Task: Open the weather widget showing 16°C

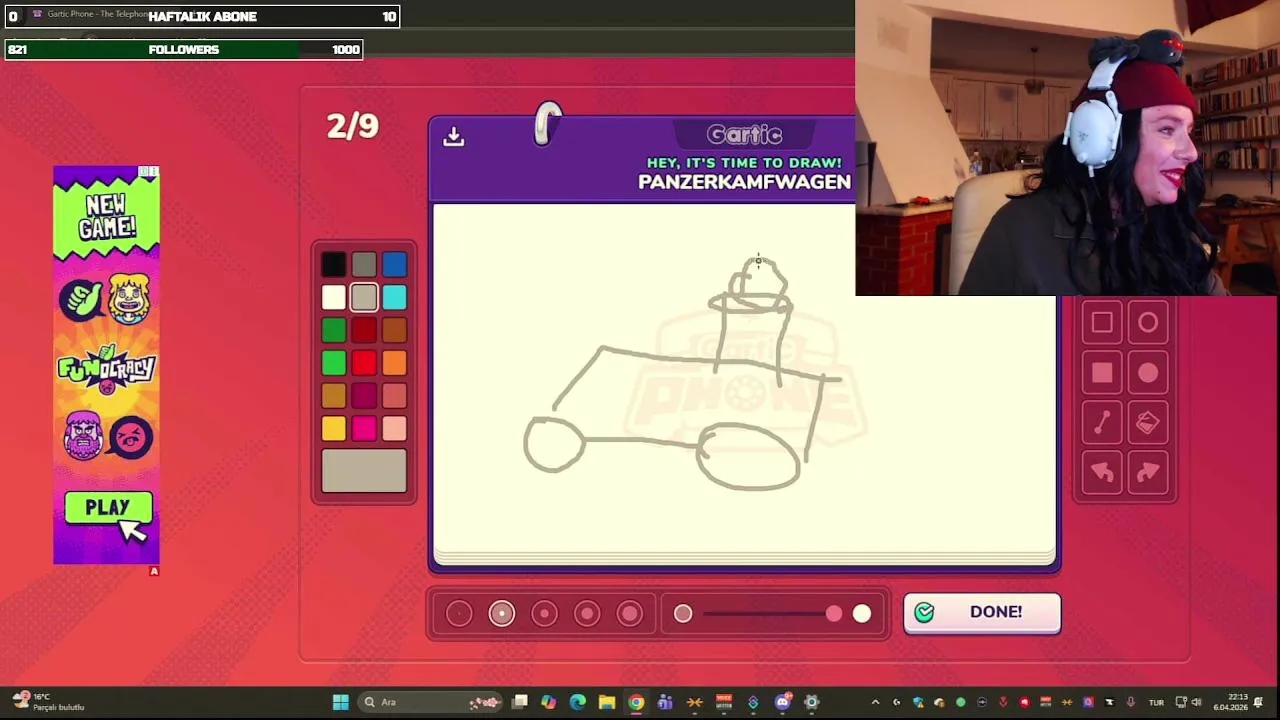Action: (x=47, y=702)
